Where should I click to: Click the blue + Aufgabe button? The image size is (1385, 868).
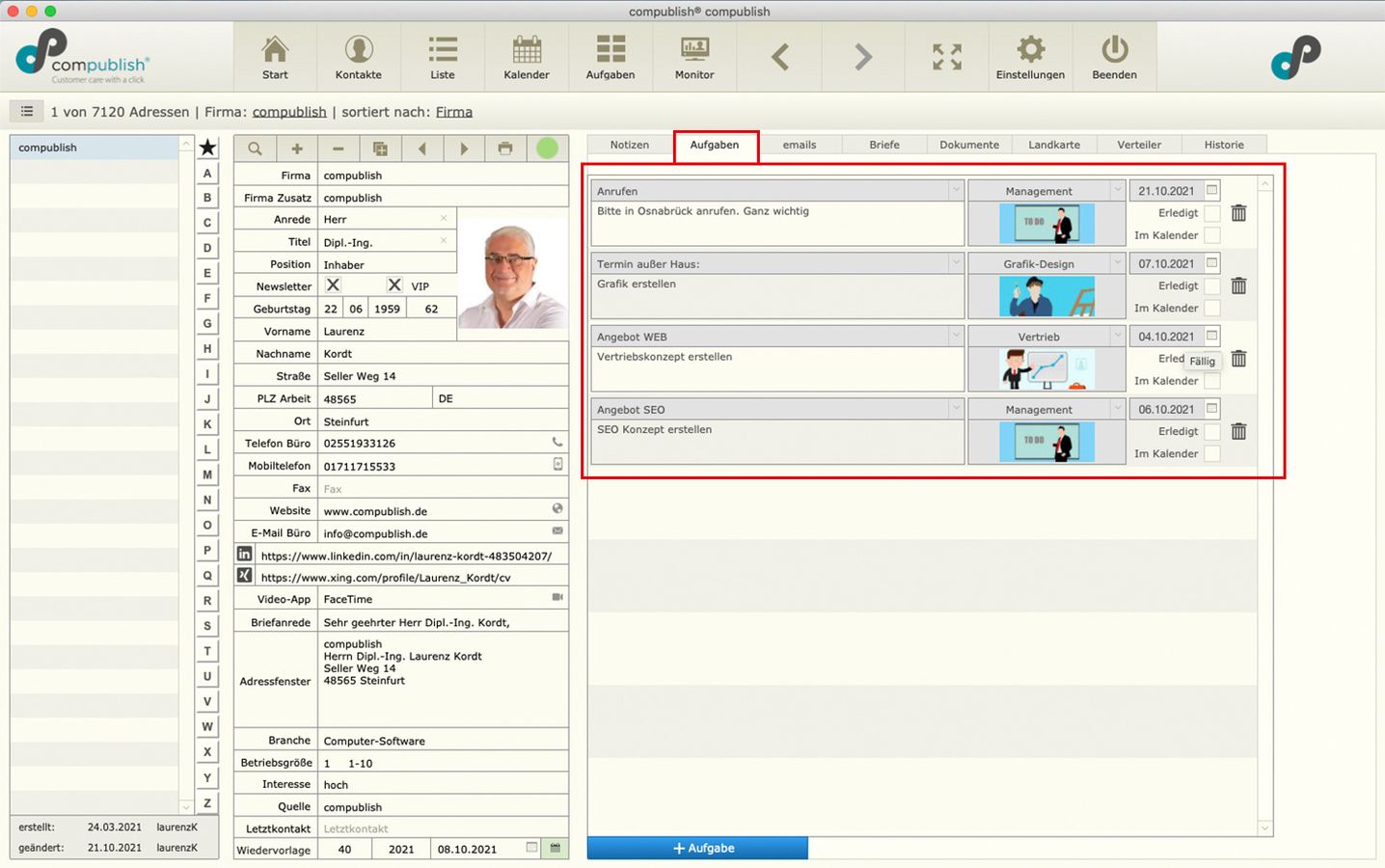[x=697, y=848]
